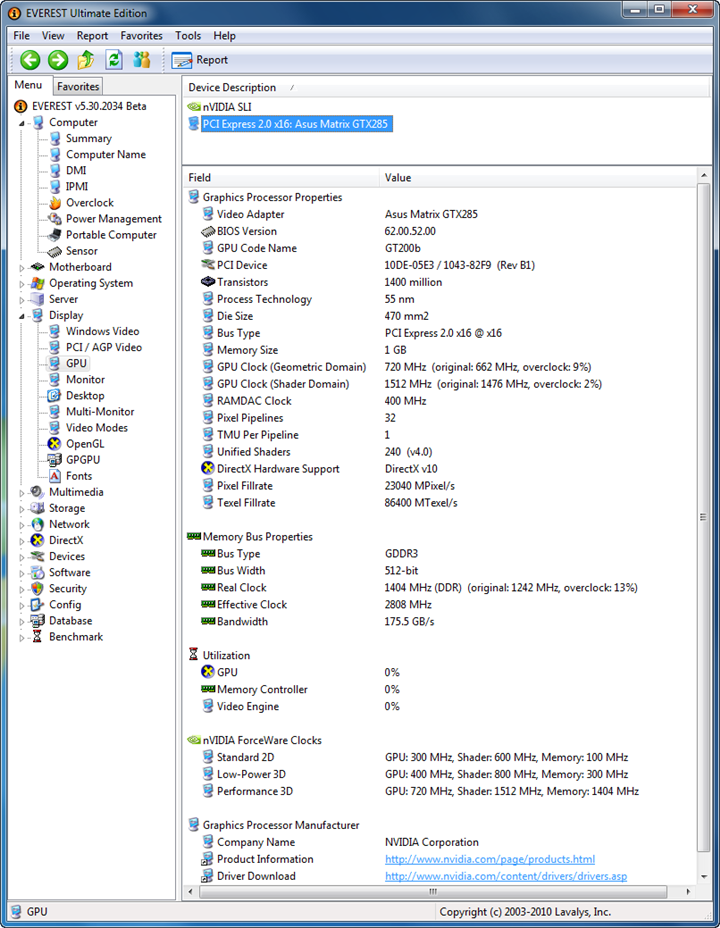Switch to the Favorites tab
Screen dimensions: 720x928
(78, 86)
